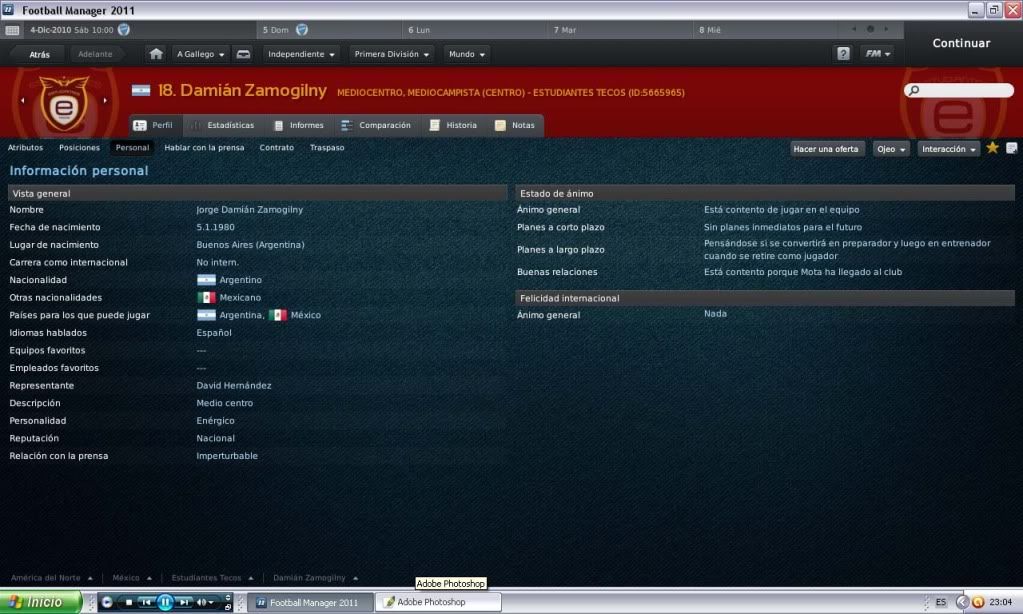Screen dimensions: 1023x614
Task: Click the Windows Media Player logo in taskbar
Action: [108, 602]
